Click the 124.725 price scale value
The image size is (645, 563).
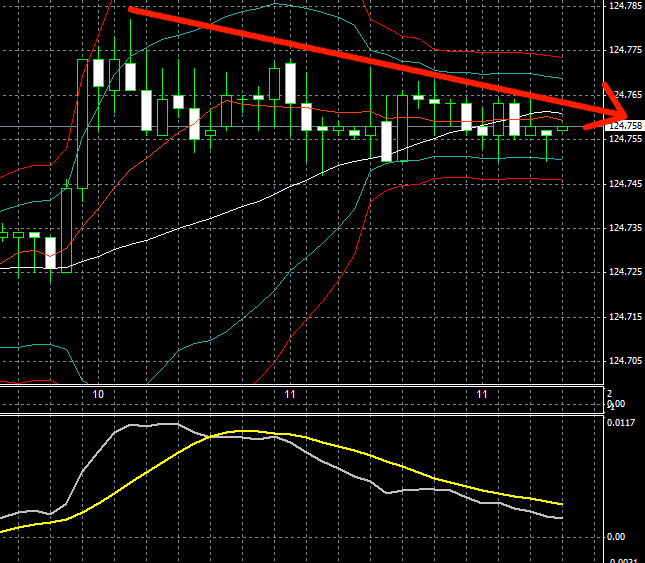point(625,272)
